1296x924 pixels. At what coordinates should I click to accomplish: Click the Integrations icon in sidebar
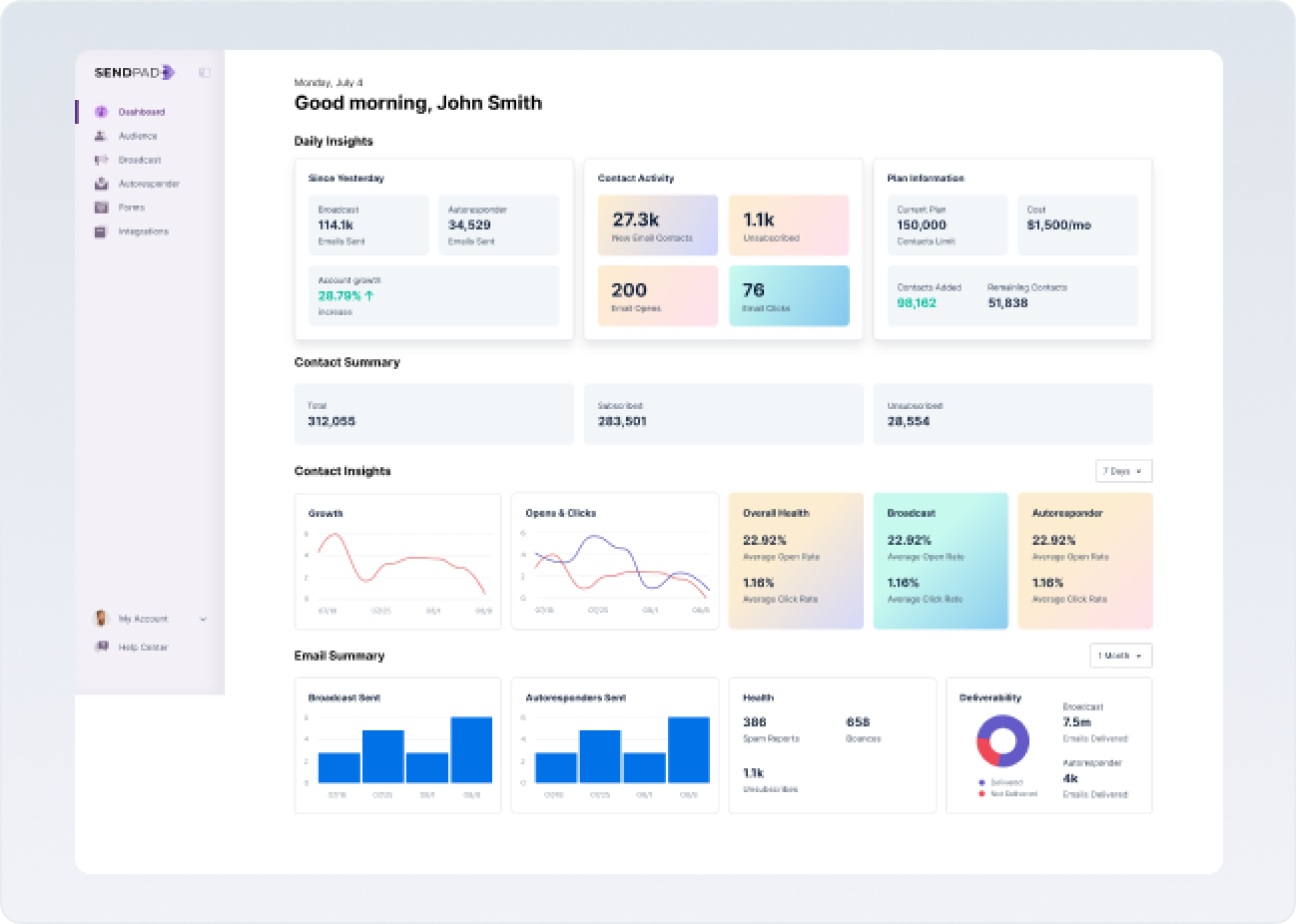coord(101,231)
